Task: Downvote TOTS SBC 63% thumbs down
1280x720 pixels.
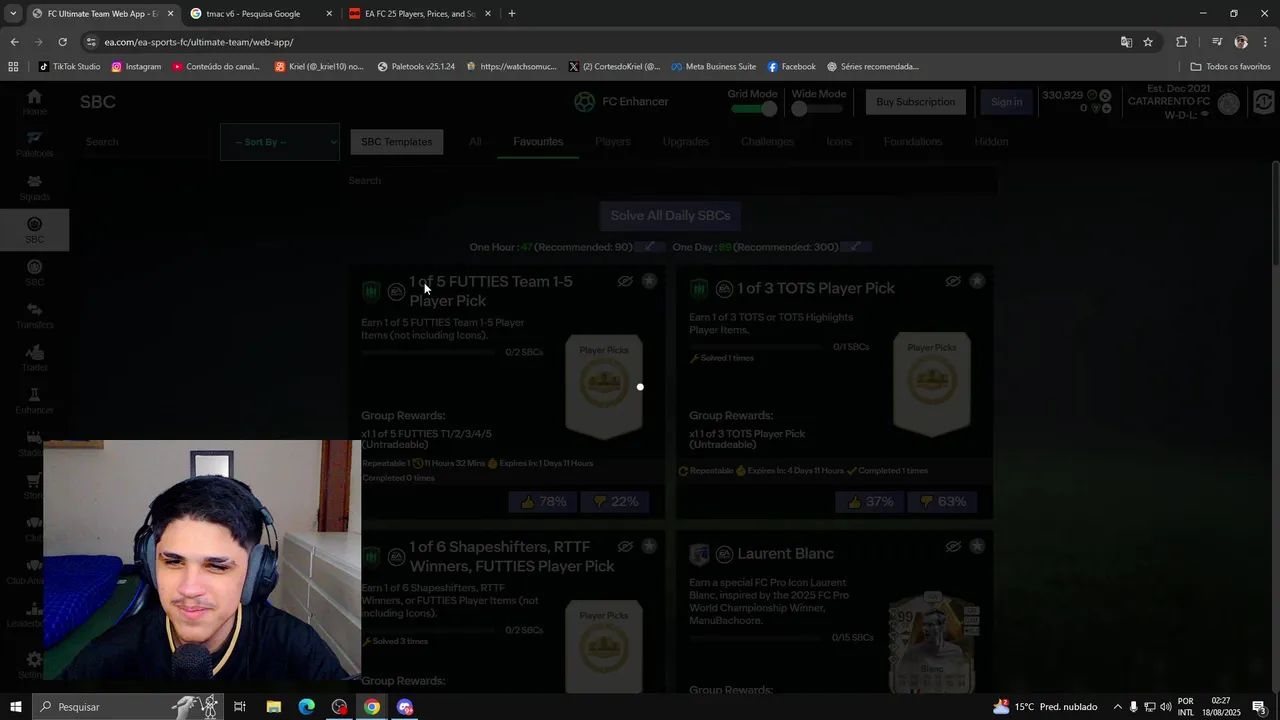Action: pos(944,502)
